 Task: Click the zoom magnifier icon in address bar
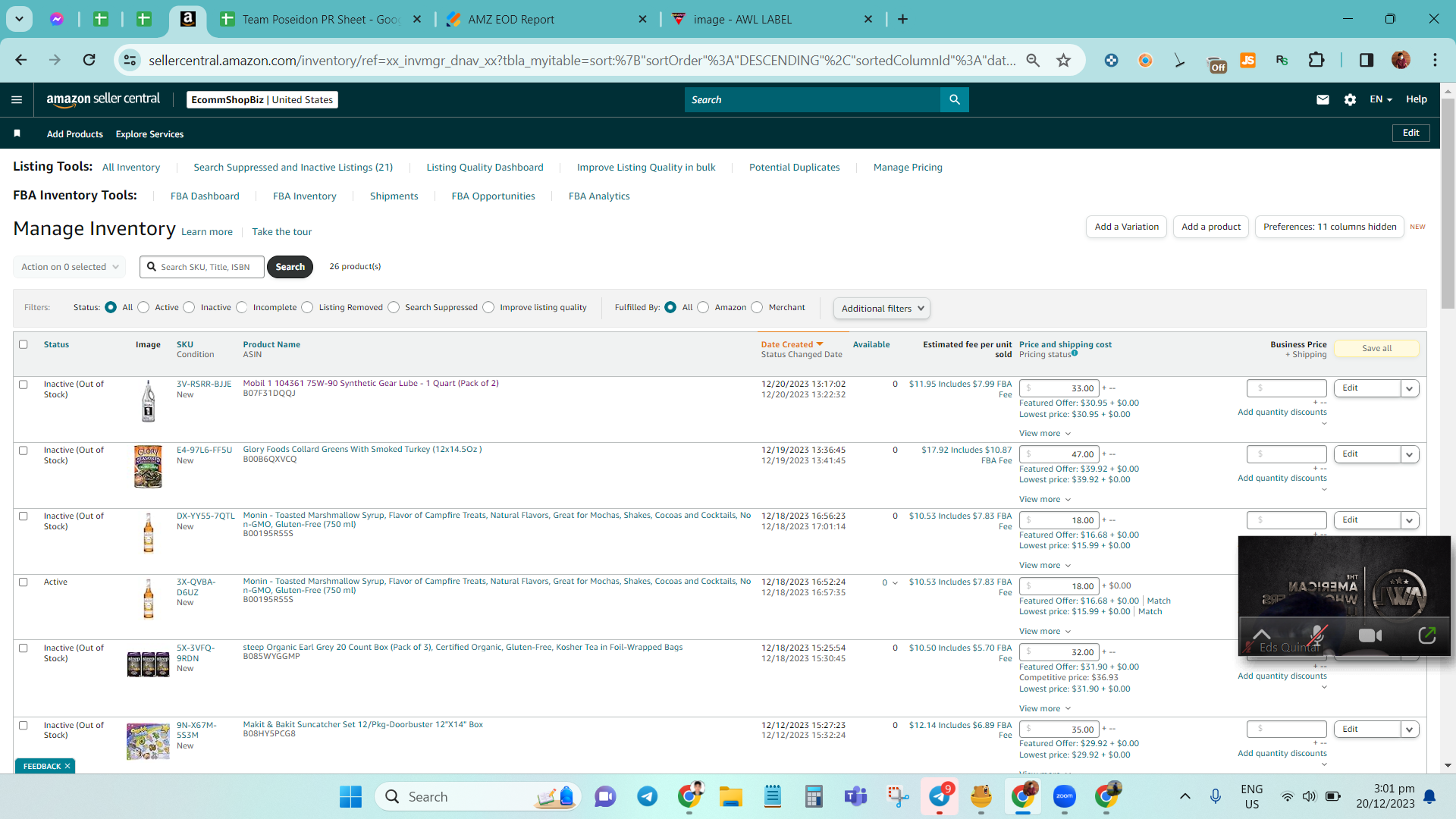pos(1033,60)
